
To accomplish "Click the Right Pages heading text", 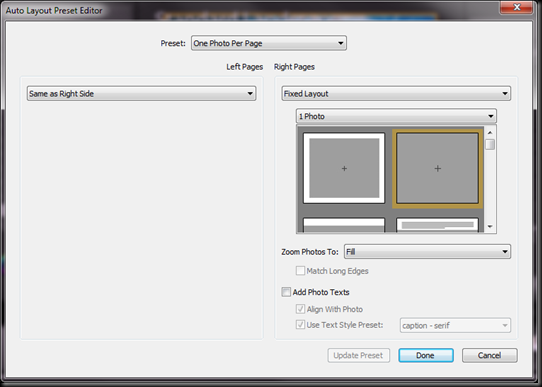I will (x=294, y=67).
